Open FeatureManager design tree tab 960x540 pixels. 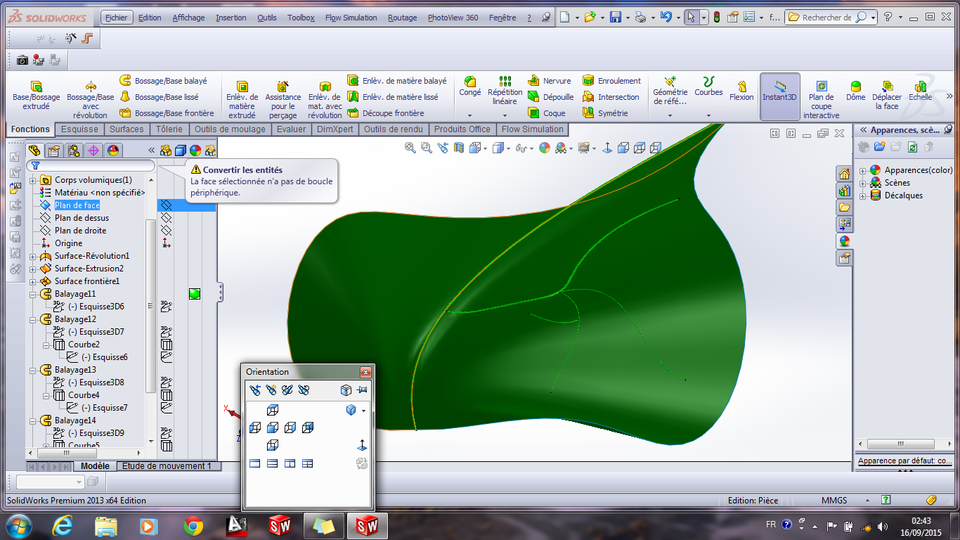click(35, 150)
